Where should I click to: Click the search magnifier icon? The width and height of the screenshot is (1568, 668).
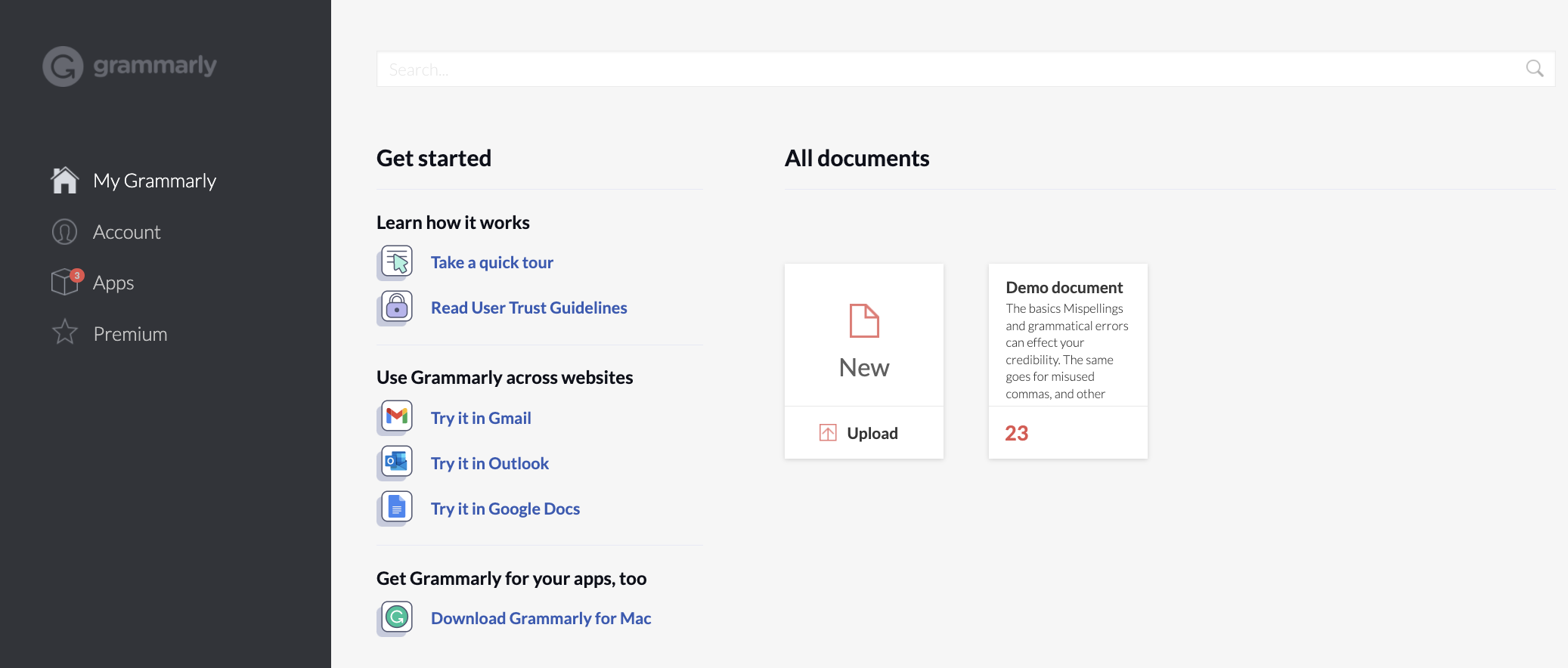click(x=1534, y=69)
